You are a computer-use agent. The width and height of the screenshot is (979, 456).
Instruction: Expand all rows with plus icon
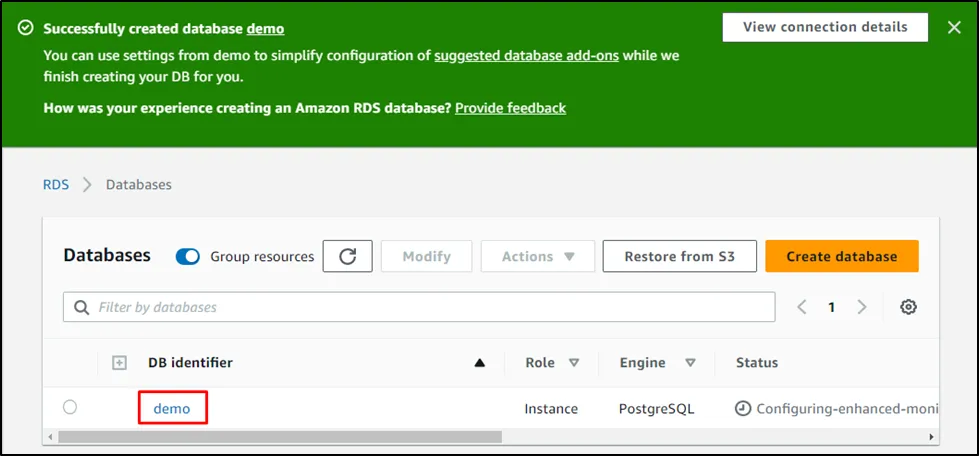(119, 363)
